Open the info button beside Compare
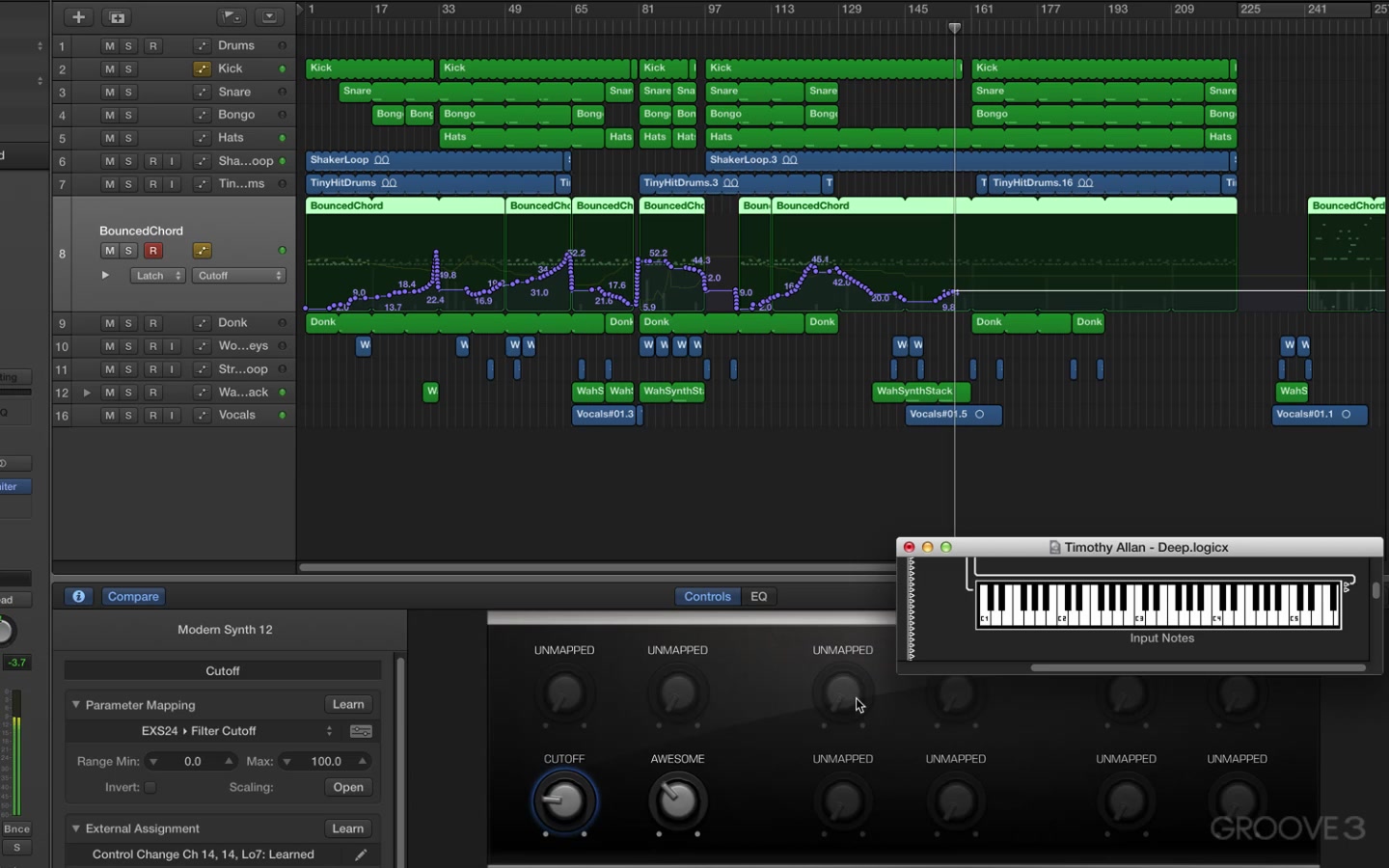 click(79, 596)
